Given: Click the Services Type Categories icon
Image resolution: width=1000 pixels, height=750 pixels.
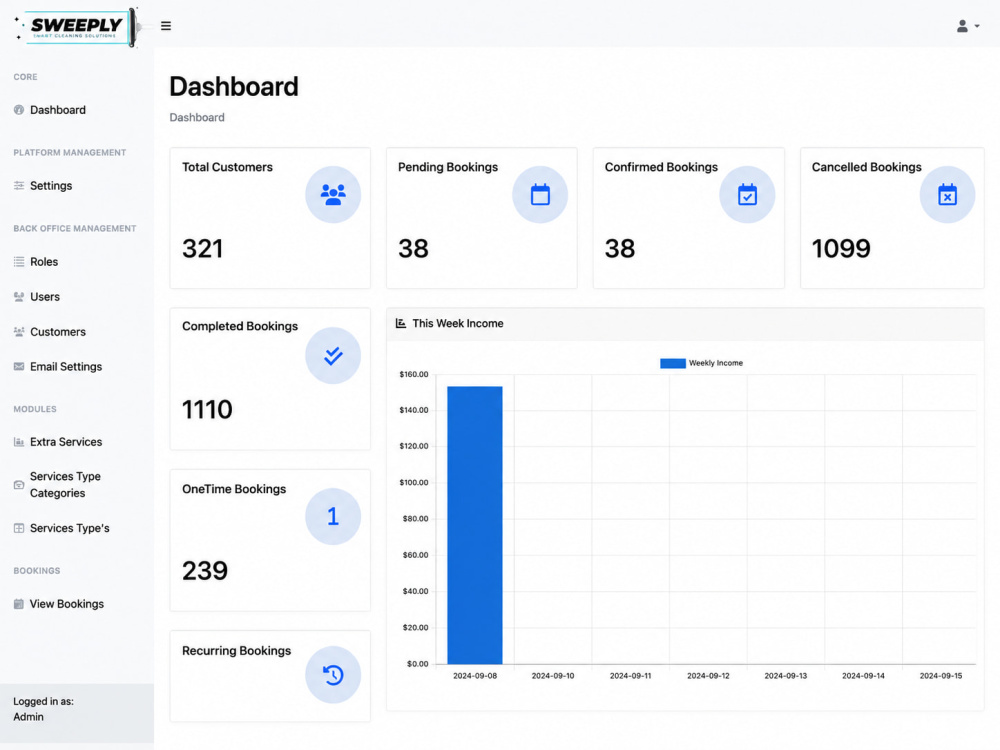Looking at the screenshot, I should 18,485.
